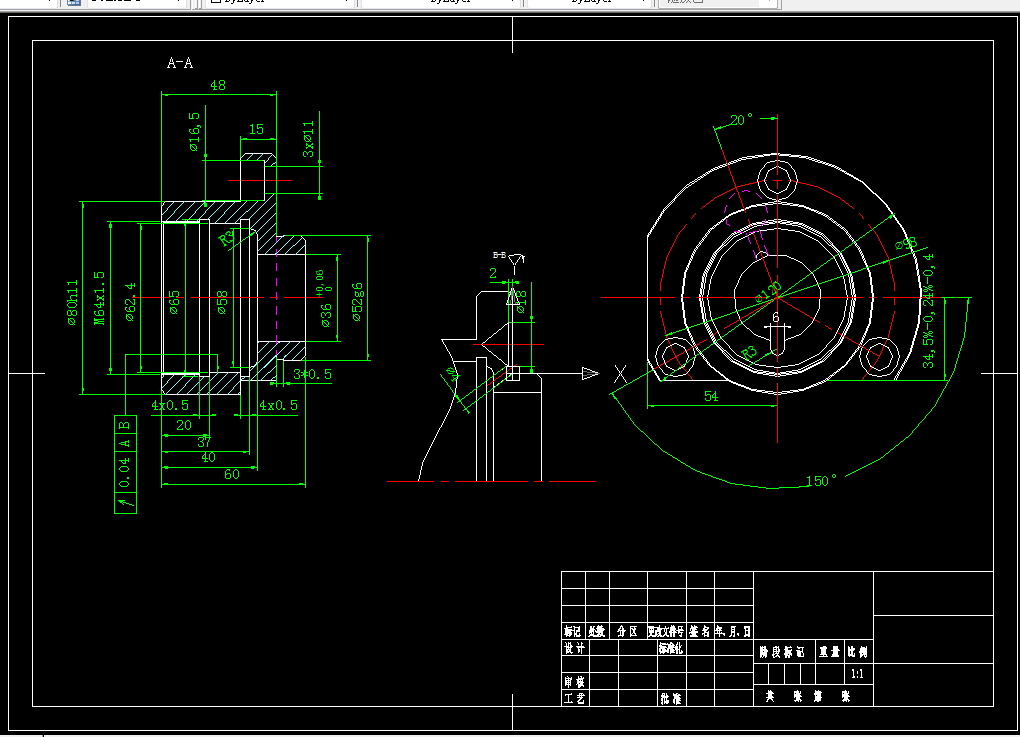The width and height of the screenshot is (1020, 737).
Task: Click the 48 width dimension text
Action: pos(218,85)
